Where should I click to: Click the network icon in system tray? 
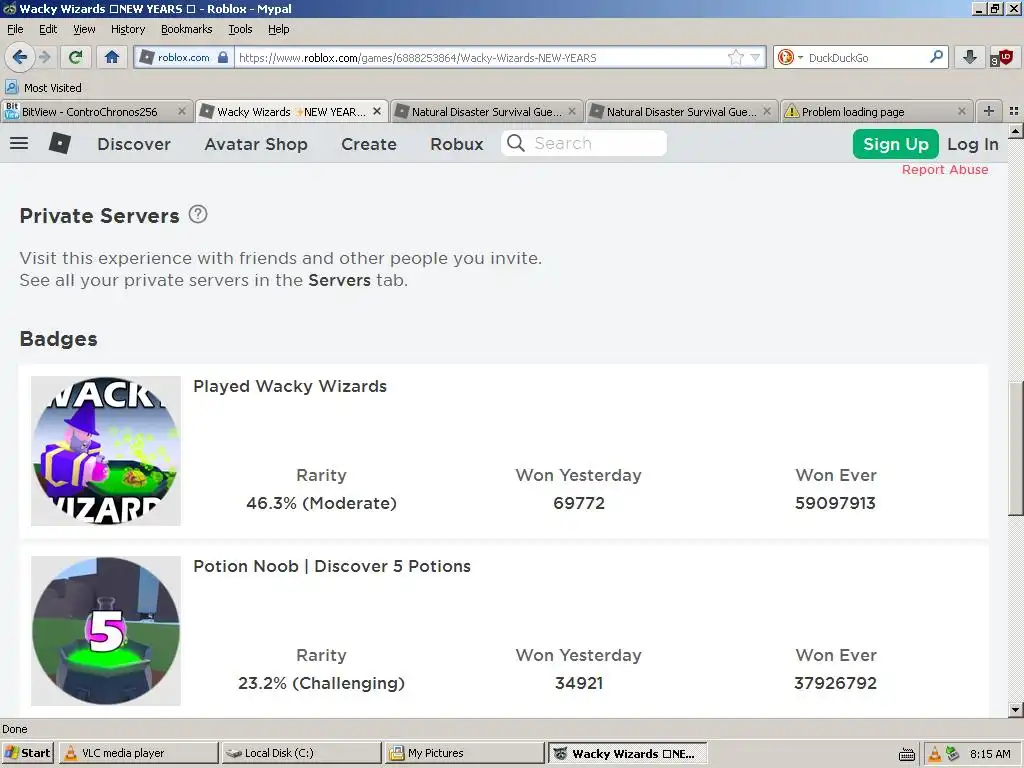click(953, 754)
